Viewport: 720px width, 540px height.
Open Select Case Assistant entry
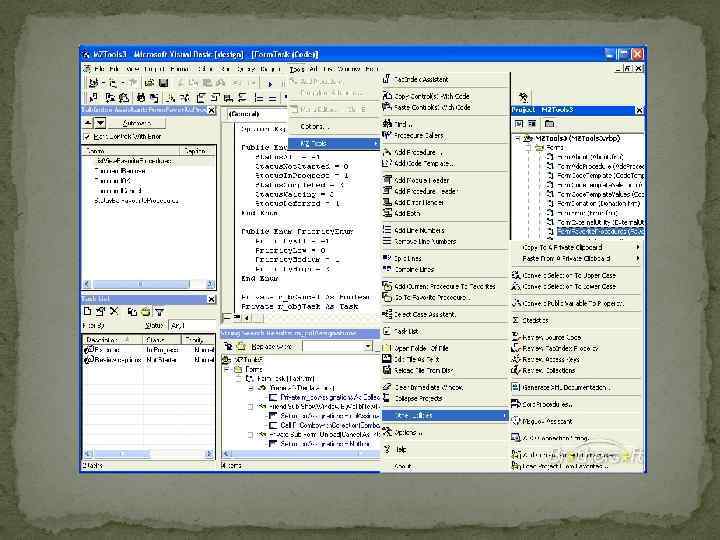coord(445,315)
